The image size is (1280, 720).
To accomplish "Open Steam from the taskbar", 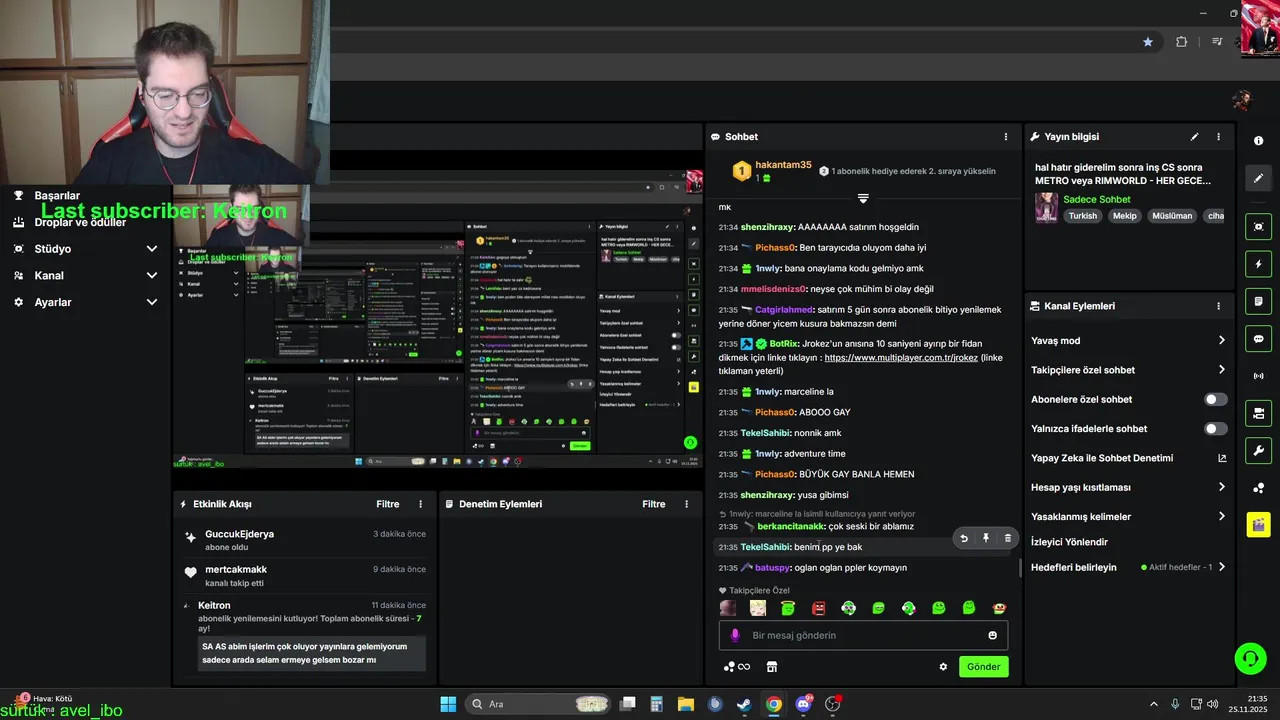I will tap(744, 704).
